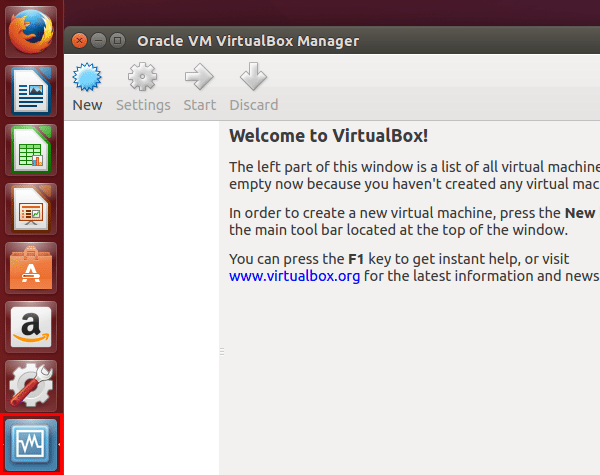Click the New virtual machine toolbar icon
Viewport: 600px width, 475px height.
pyautogui.click(x=87, y=79)
